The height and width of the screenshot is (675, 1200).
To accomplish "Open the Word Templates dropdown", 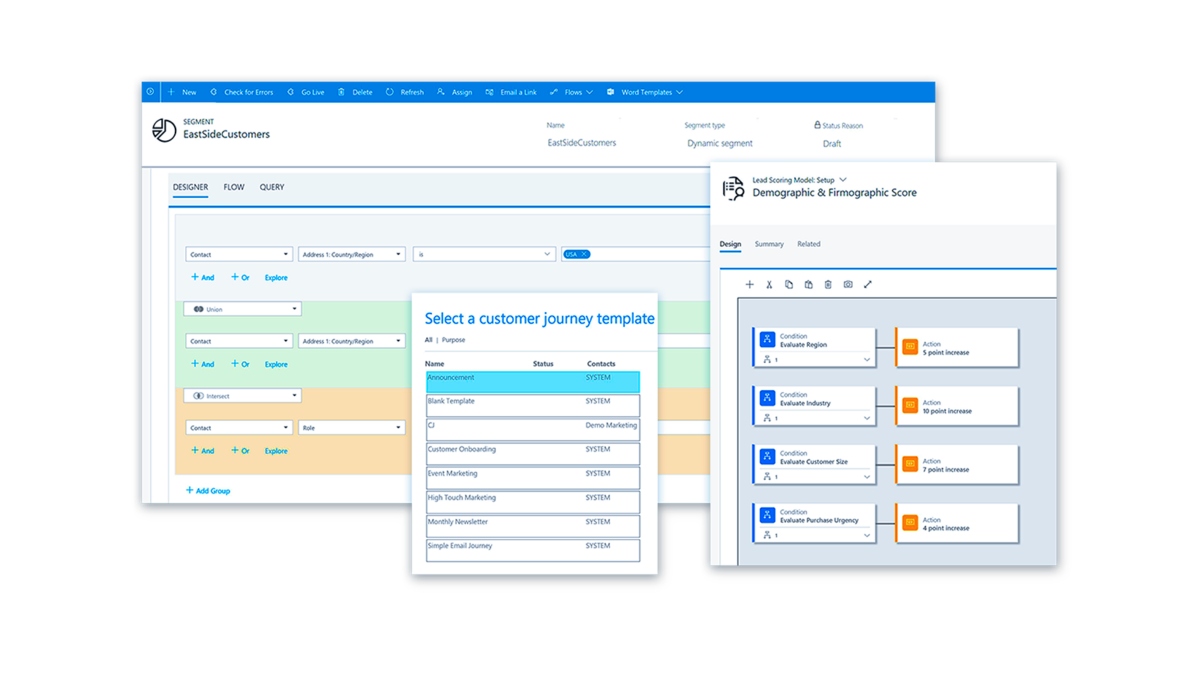I will 648,92.
